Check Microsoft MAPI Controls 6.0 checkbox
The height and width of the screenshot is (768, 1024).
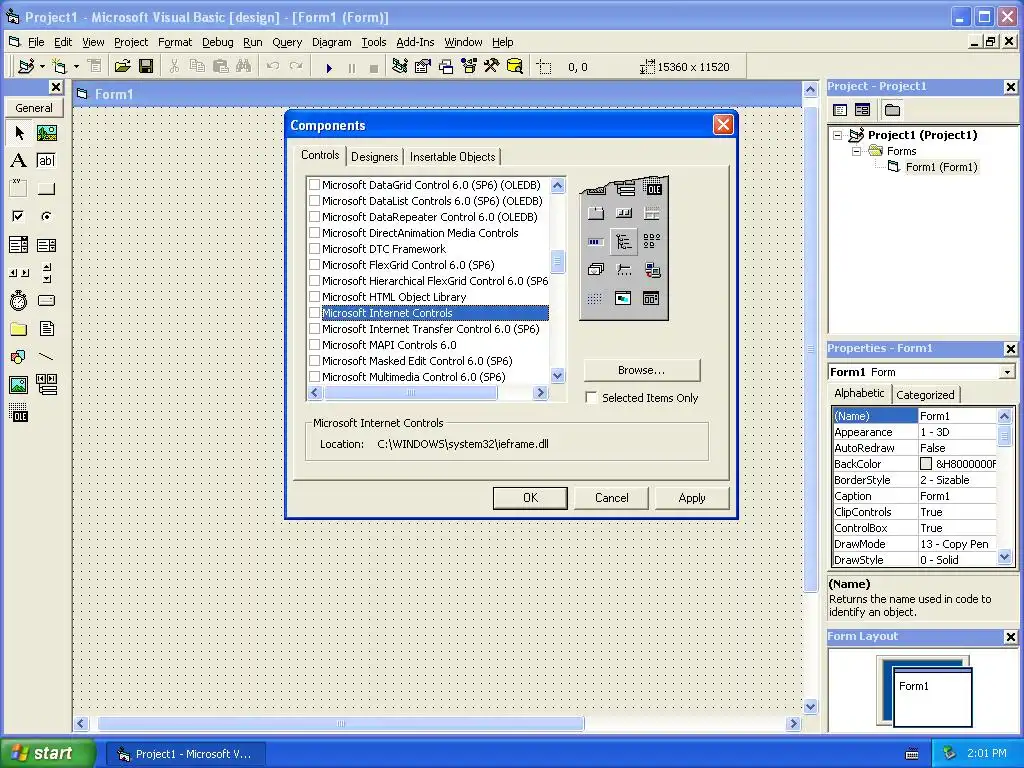[x=314, y=345]
